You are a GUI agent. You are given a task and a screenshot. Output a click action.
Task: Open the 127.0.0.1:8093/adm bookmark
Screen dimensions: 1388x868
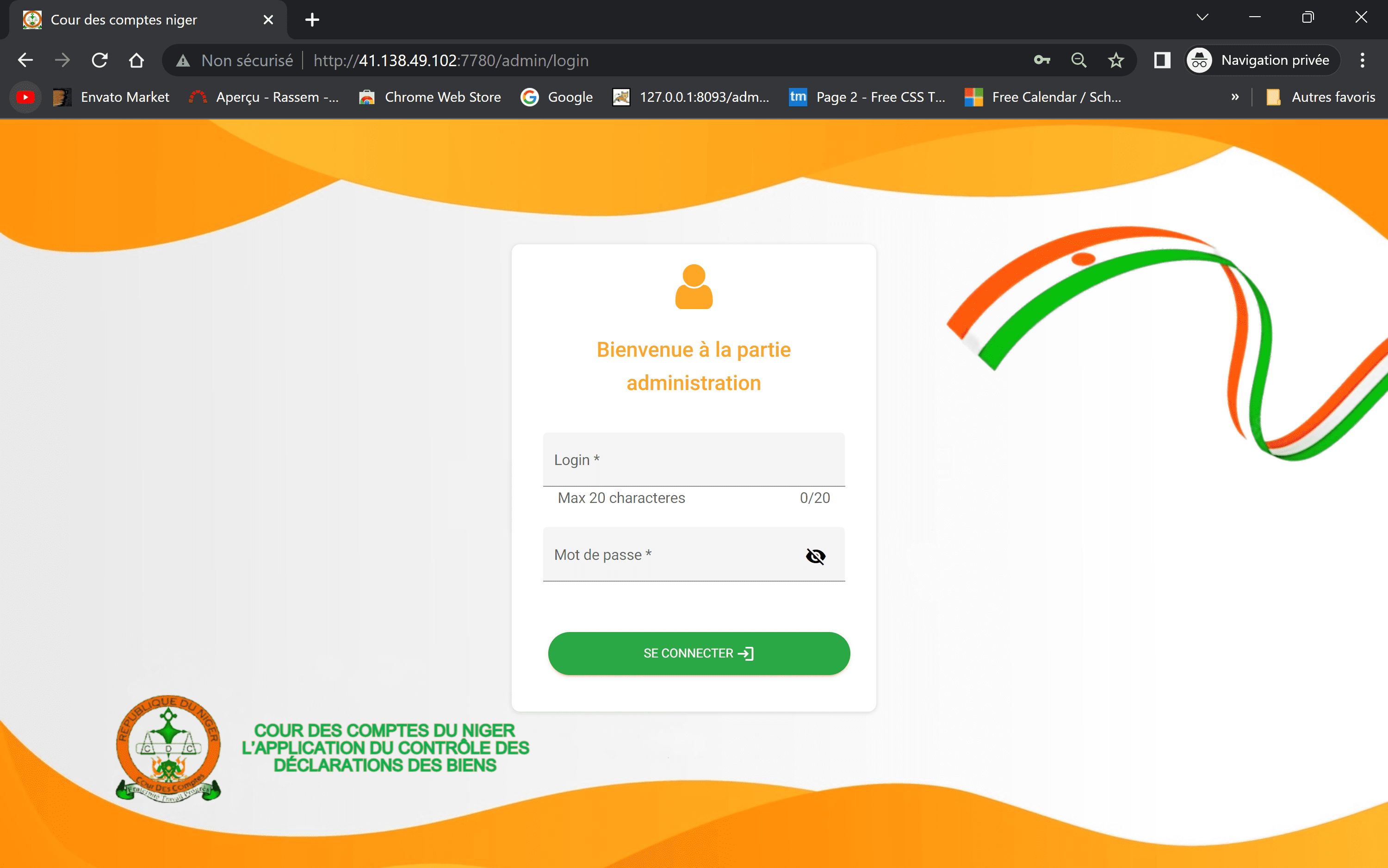pyautogui.click(x=691, y=97)
